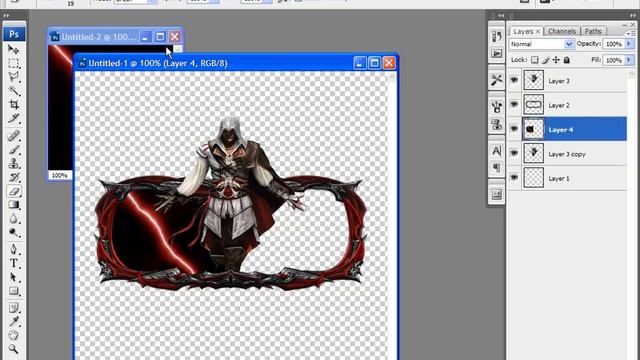
Task: Toggle visibility of Layer 3 copy
Action: coord(514,153)
